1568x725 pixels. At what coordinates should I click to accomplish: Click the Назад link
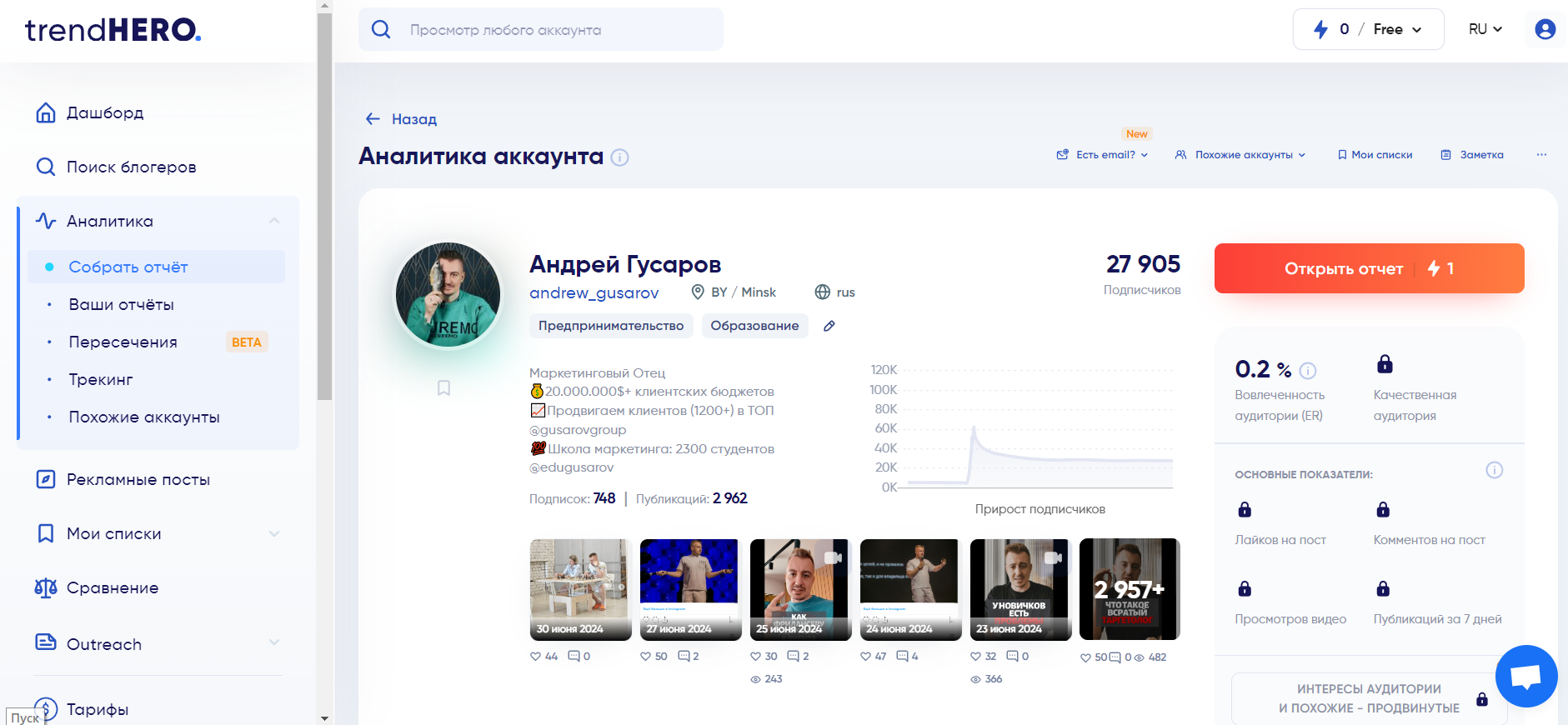(414, 119)
